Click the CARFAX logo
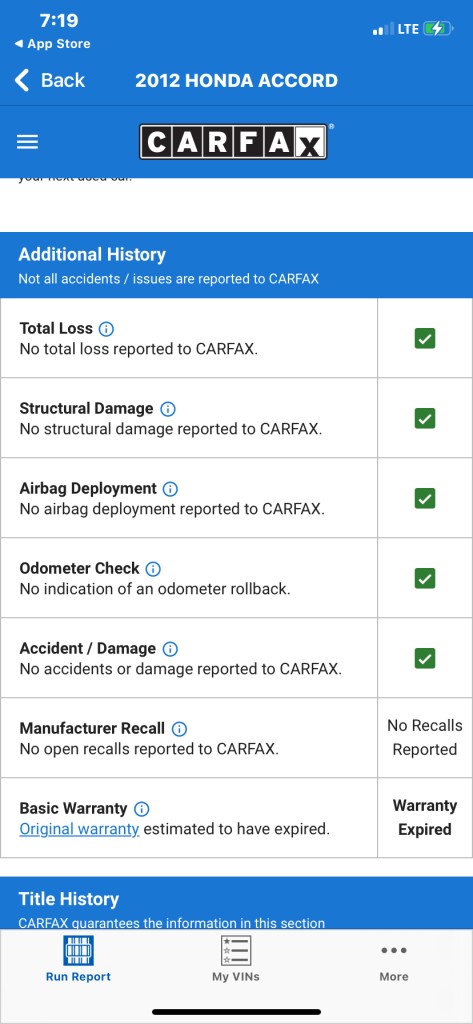 [x=233, y=142]
